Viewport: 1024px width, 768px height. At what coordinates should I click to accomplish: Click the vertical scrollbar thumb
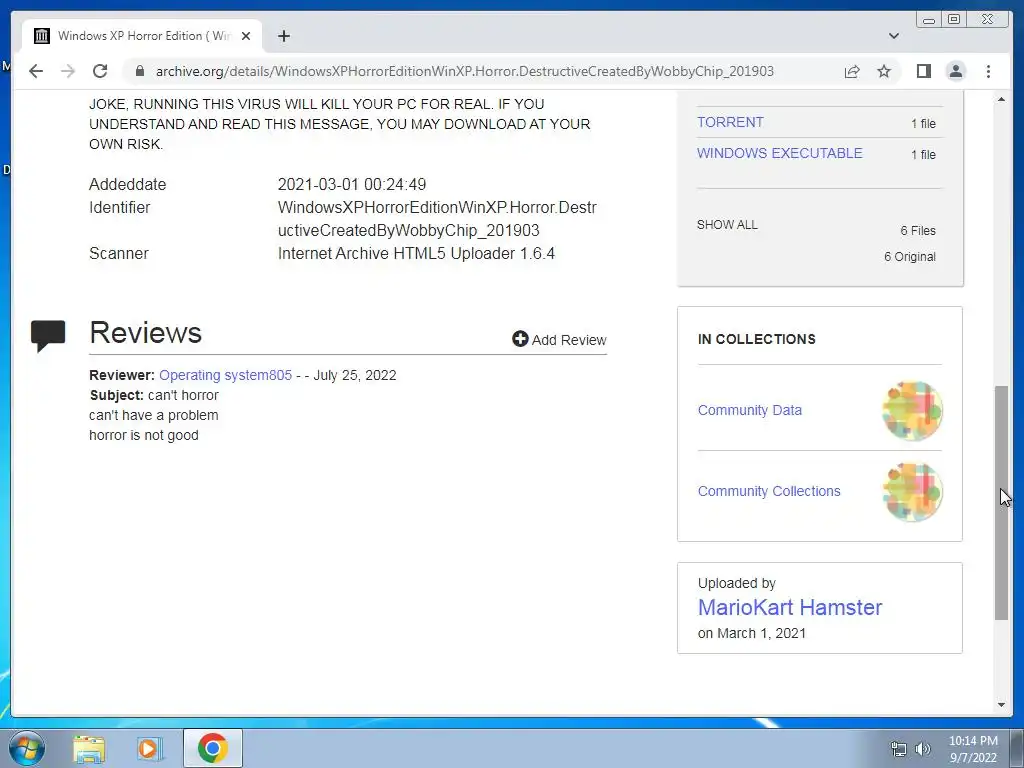(1001, 503)
